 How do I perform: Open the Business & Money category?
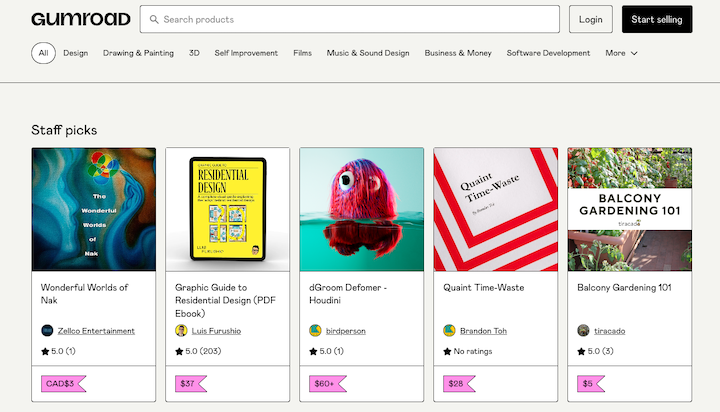(x=458, y=53)
